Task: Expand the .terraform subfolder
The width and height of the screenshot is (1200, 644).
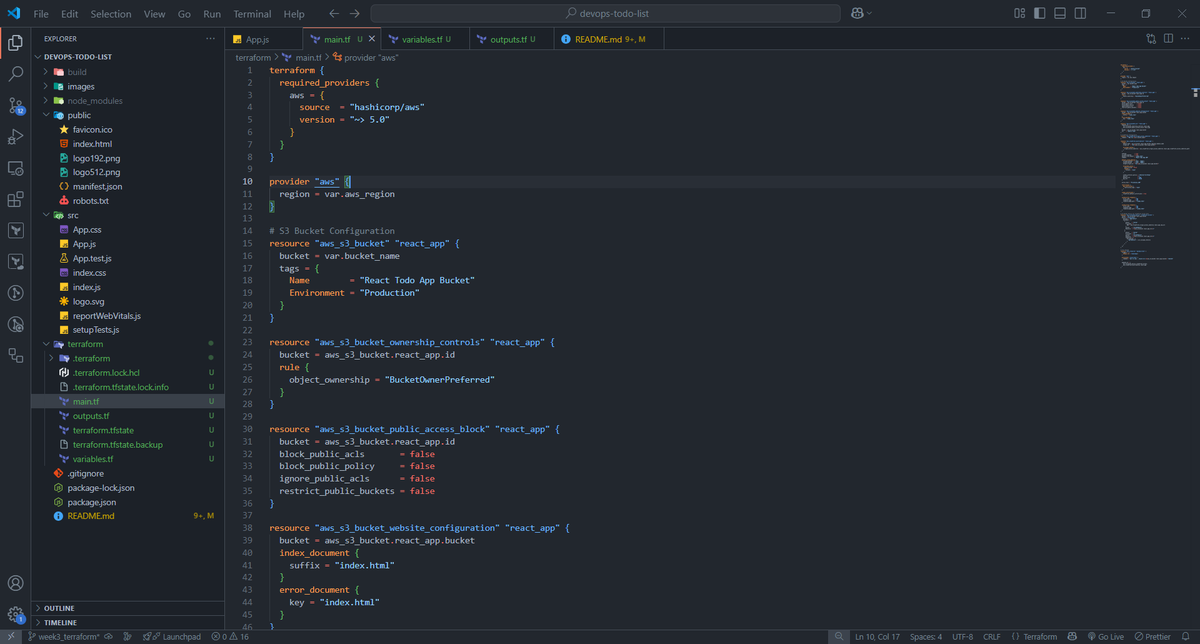Action: 130,358
